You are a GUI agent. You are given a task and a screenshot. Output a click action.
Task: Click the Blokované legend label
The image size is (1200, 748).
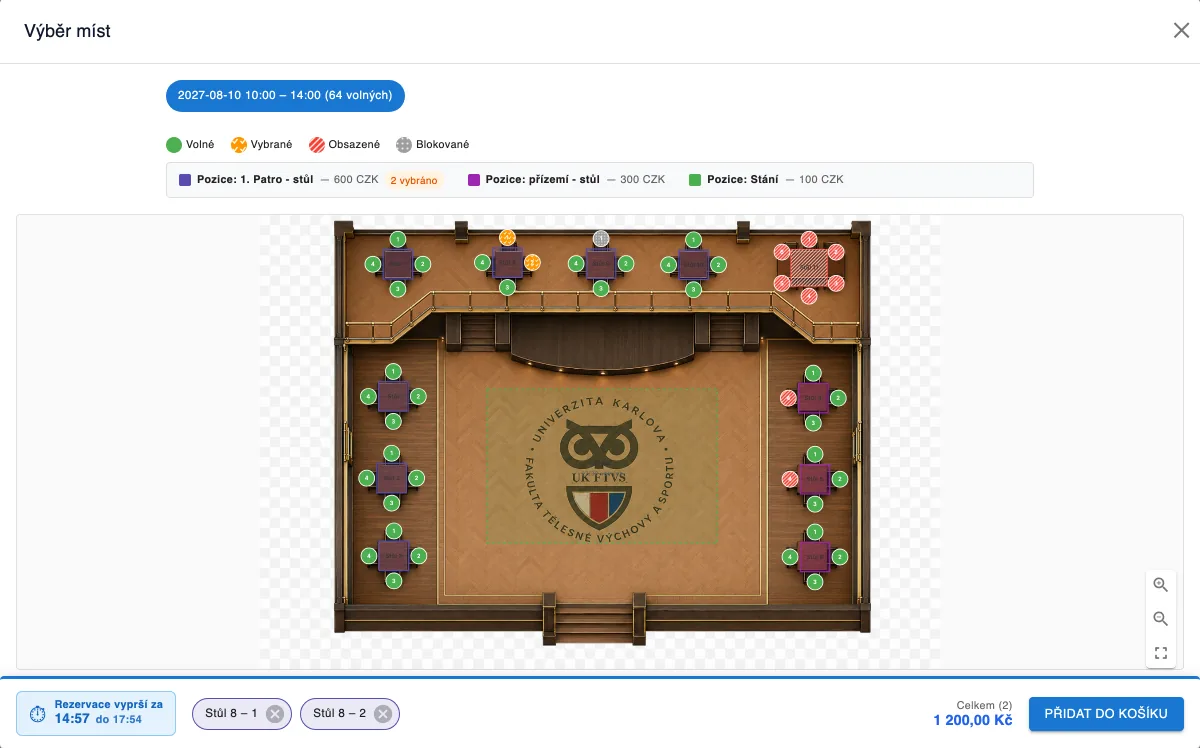click(443, 145)
